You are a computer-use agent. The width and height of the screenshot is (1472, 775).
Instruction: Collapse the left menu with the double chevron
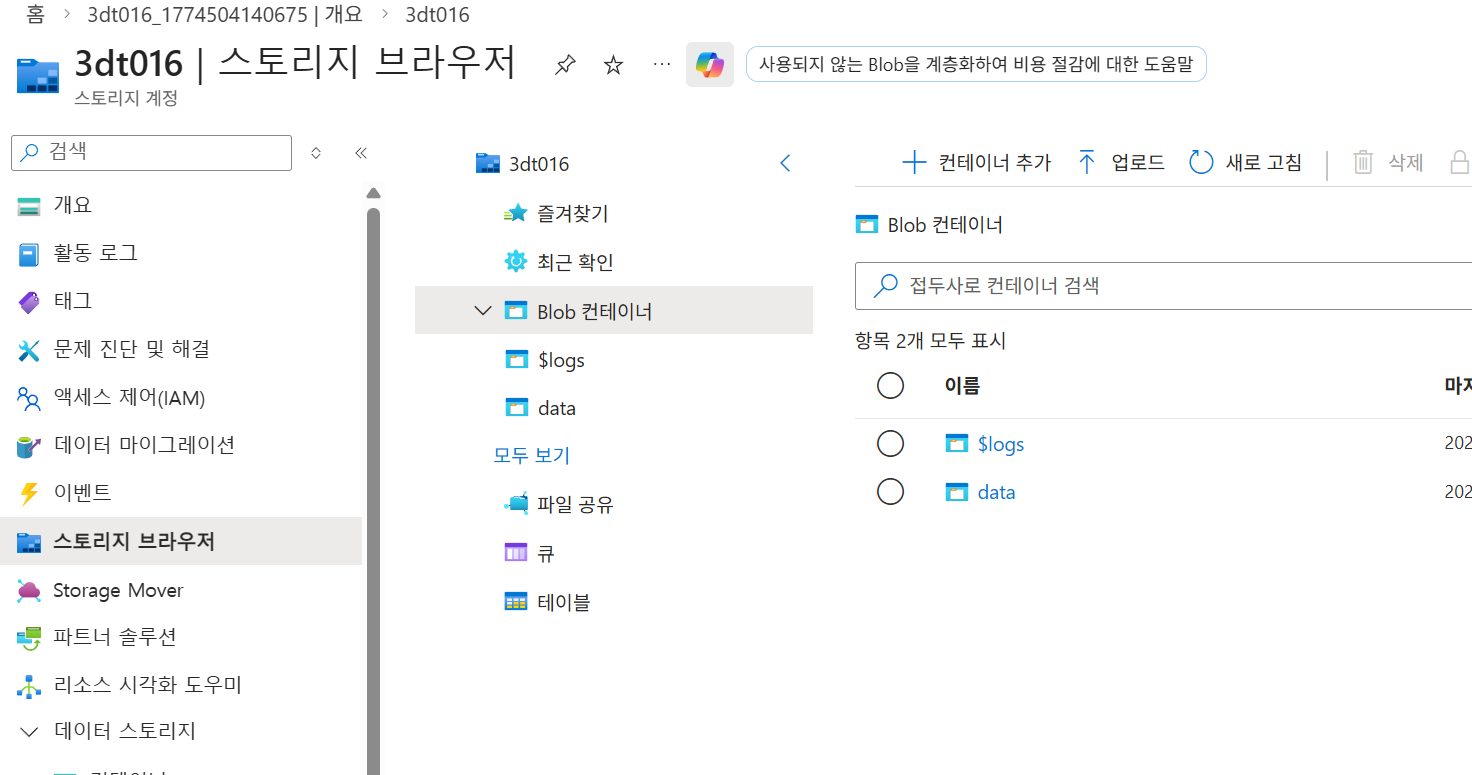tap(361, 153)
